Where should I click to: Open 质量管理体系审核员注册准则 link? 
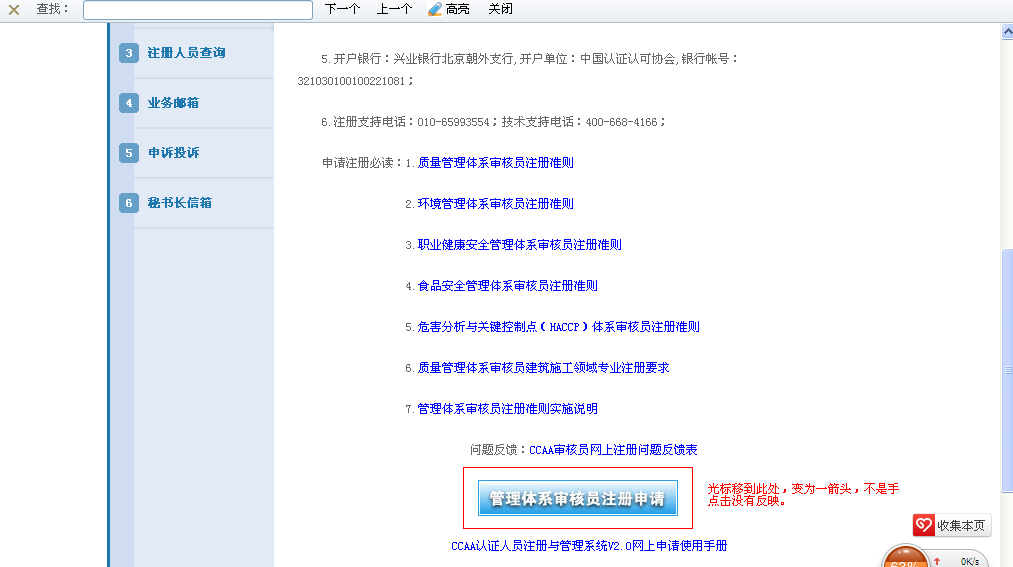click(x=496, y=163)
